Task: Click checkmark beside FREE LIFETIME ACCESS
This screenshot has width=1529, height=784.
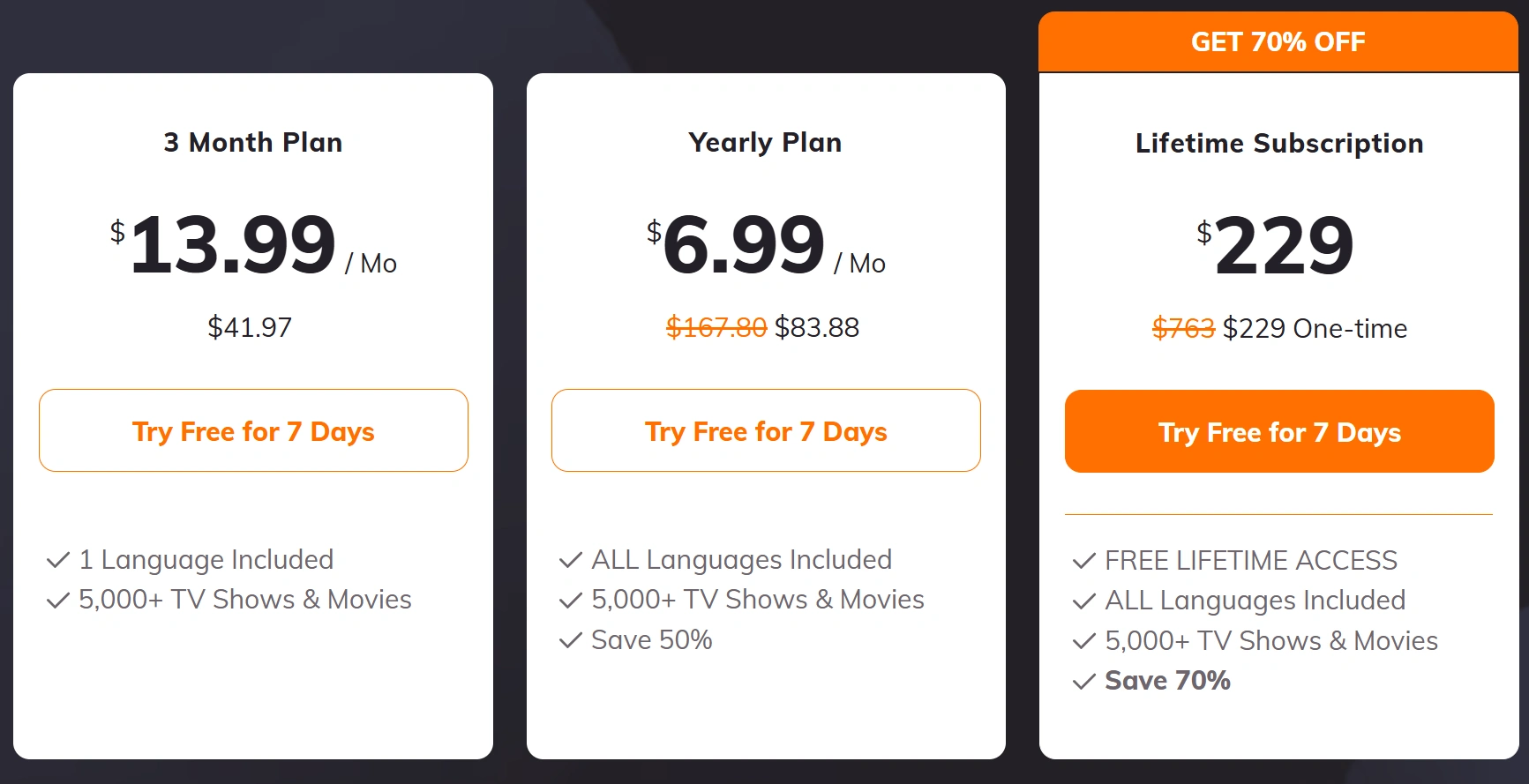Action: click(1084, 561)
